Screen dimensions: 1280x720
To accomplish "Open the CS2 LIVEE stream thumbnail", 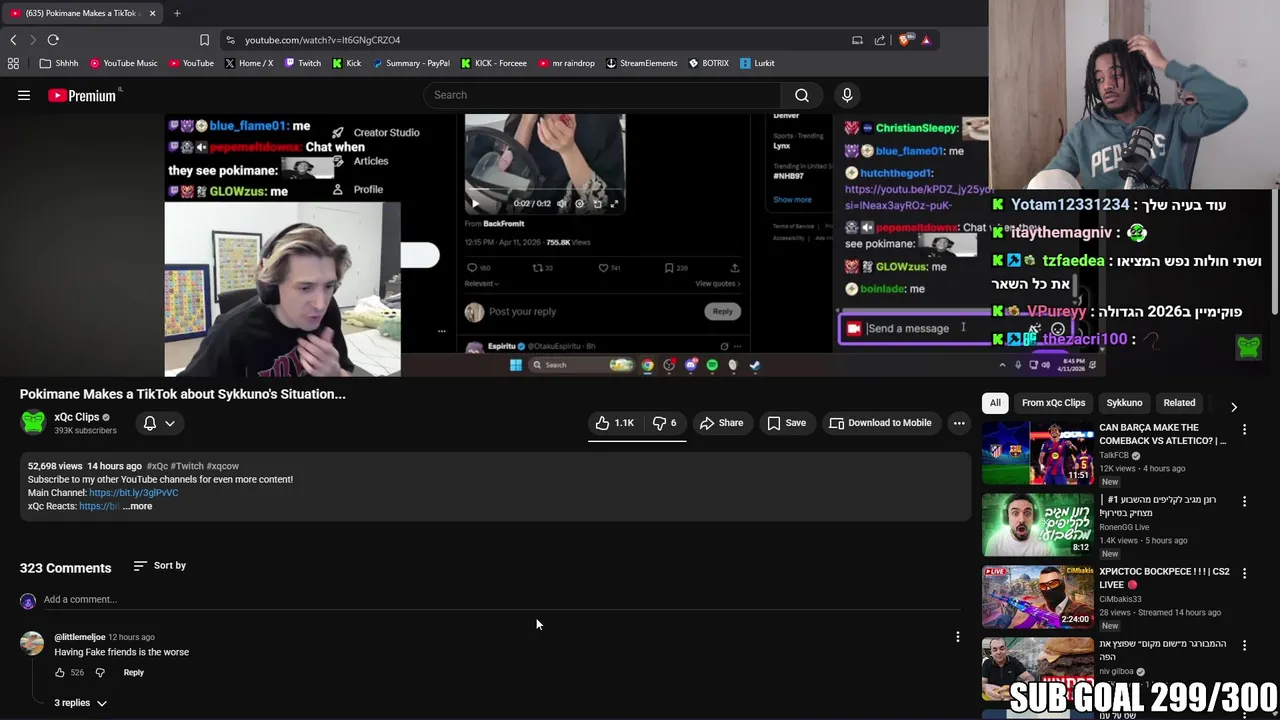I will click(1037, 597).
